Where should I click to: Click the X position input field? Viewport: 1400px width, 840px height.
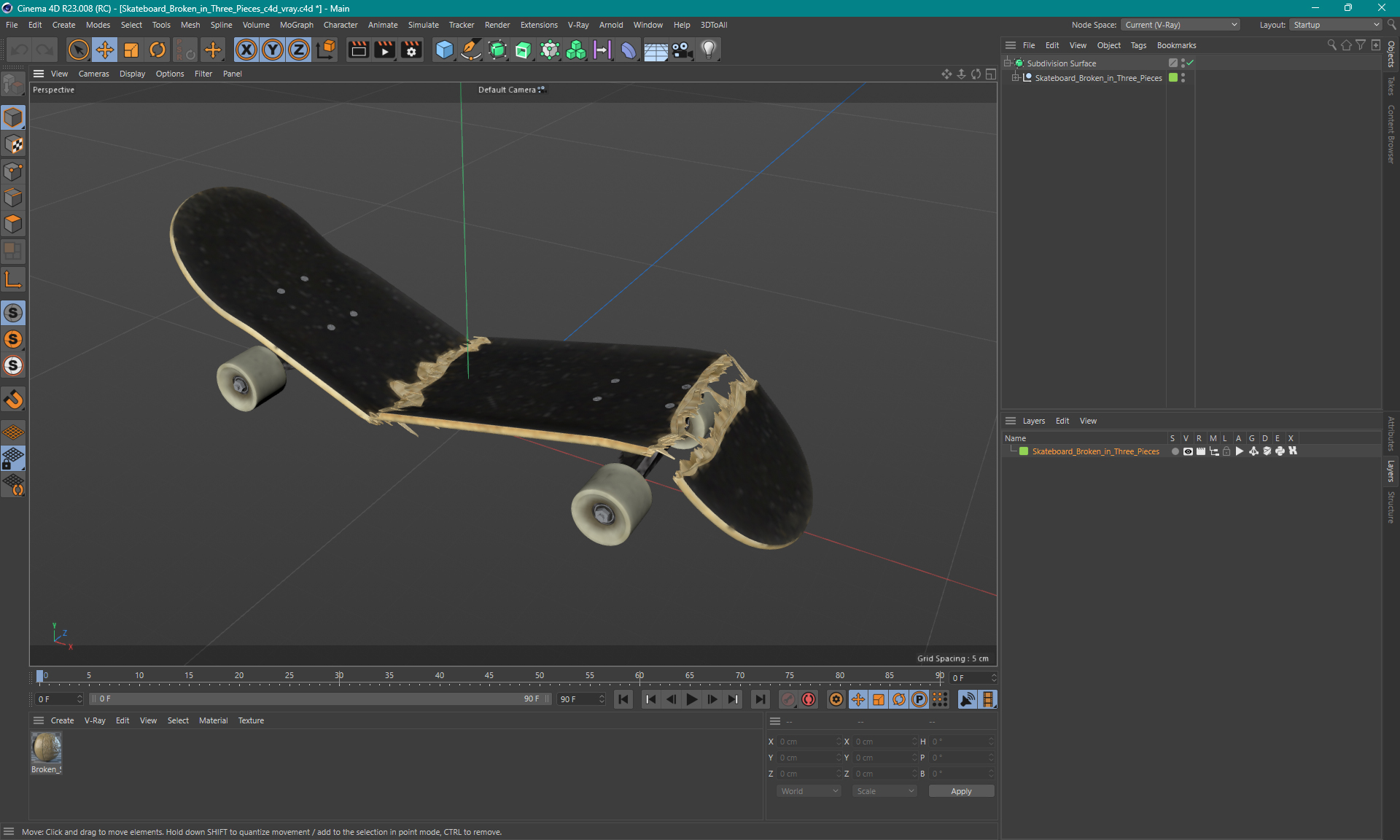[x=808, y=742]
